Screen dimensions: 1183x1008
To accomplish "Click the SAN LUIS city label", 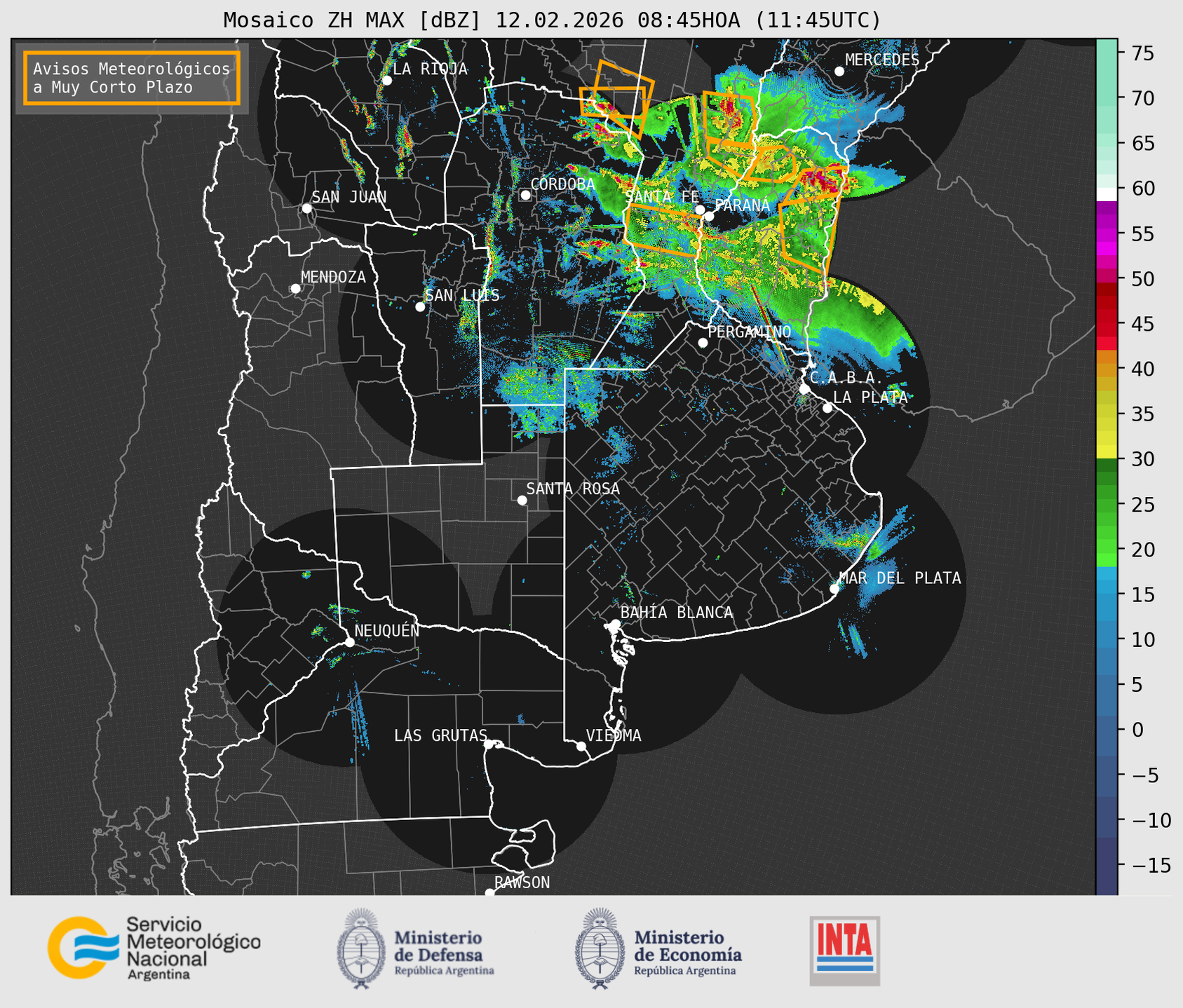I will coord(463,295).
